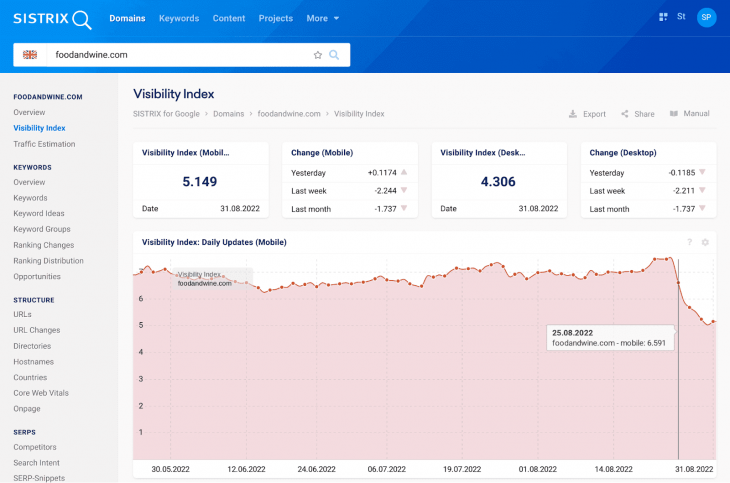Click the Share button
This screenshot has height=483, width=730.
click(x=638, y=114)
